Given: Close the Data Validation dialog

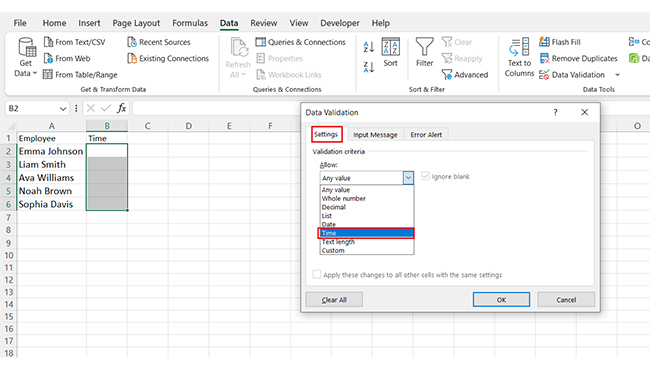Looking at the screenshot, I should (x=585, y=112).
